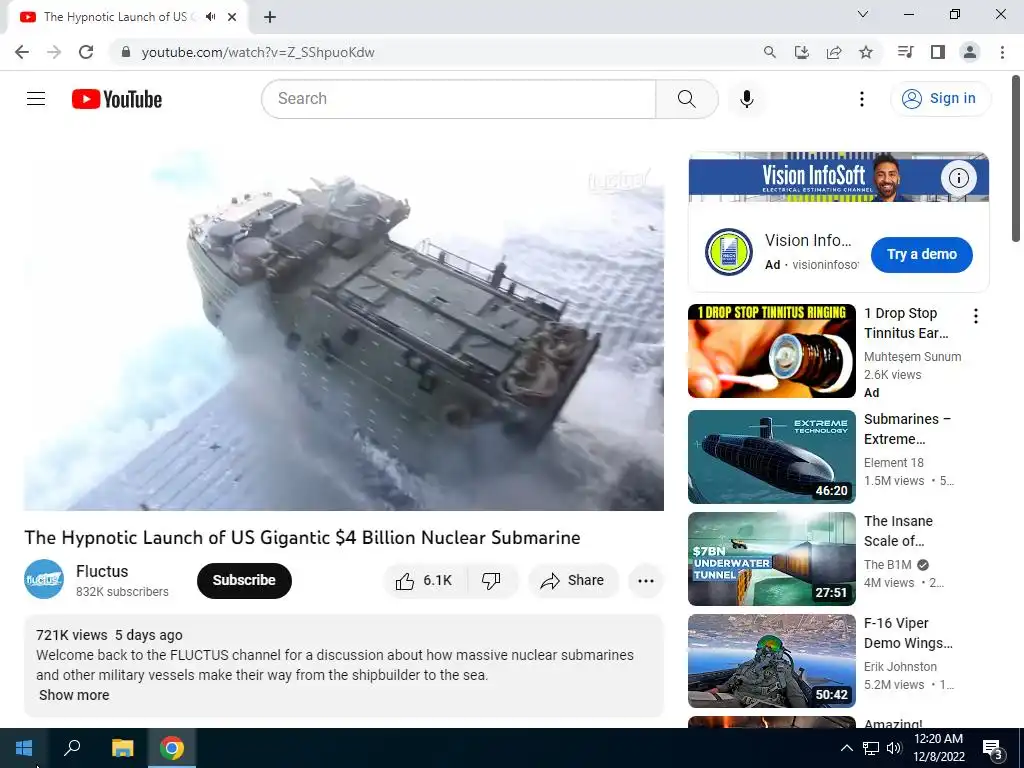Image resolution: width=1024 pixels, height=768 pixels.
Task: Click the search magnifier button
Action: tap(686, 99)
